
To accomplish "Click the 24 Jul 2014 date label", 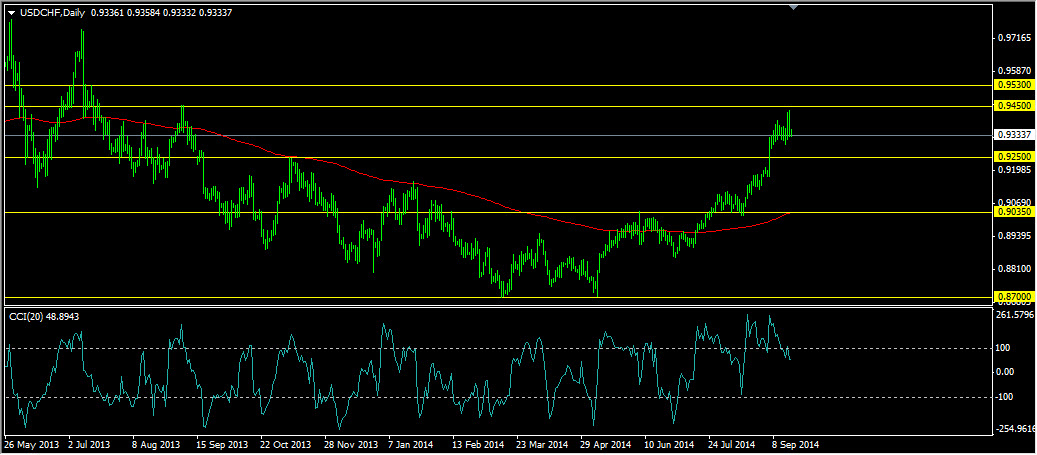I will pyautogui.click(x=733, y=445).
